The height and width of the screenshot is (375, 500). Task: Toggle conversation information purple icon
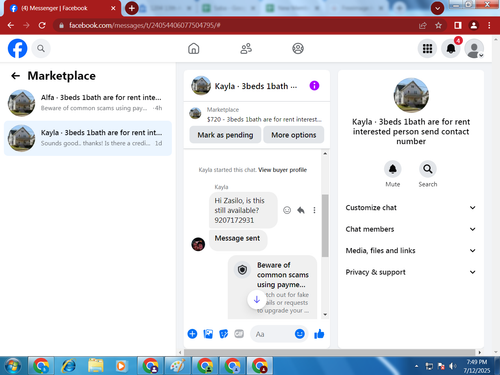coord(314,86)
